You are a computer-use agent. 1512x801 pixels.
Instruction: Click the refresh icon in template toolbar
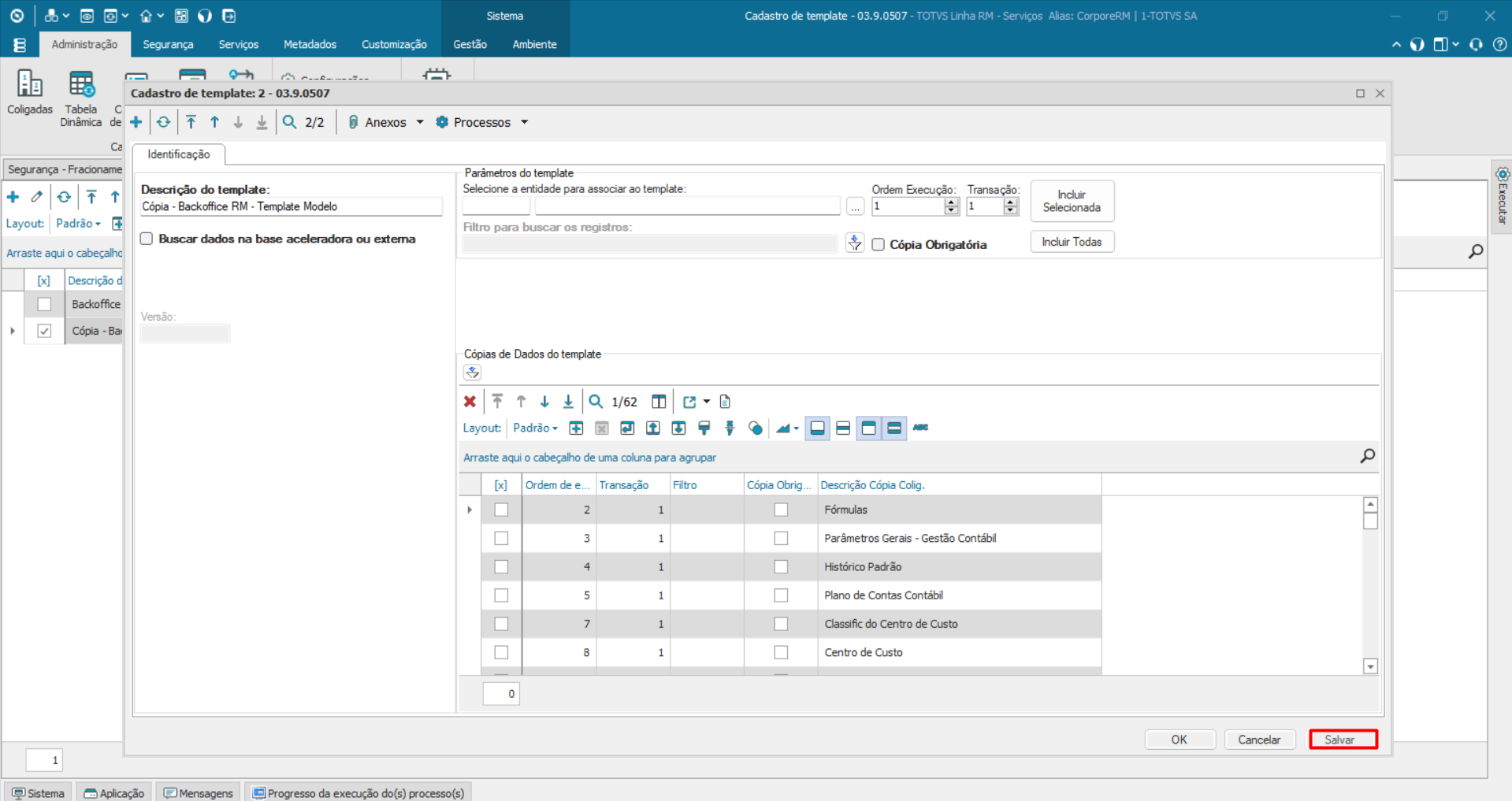pos(163,122)
